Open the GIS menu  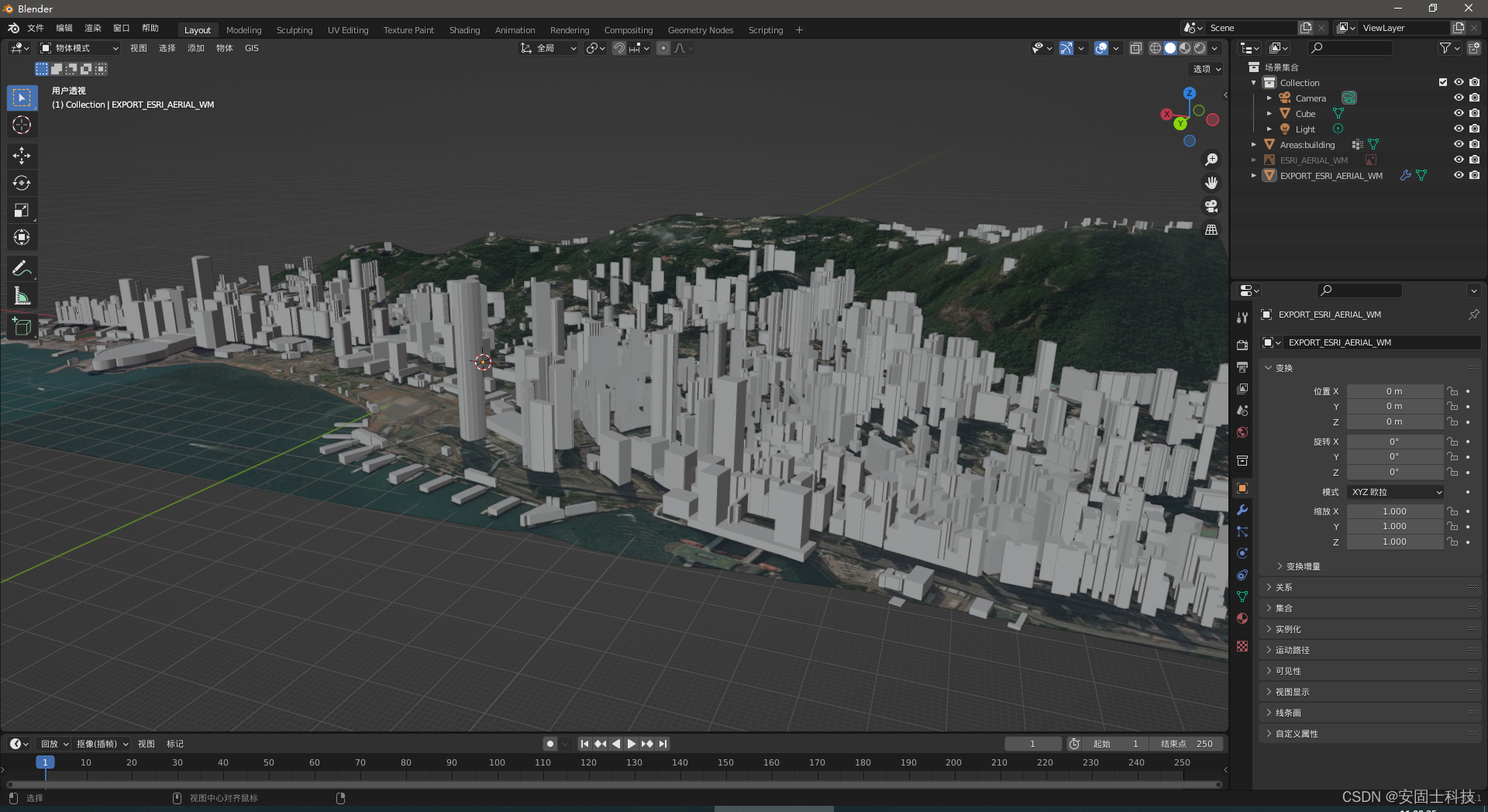click(x=251, y=48)
